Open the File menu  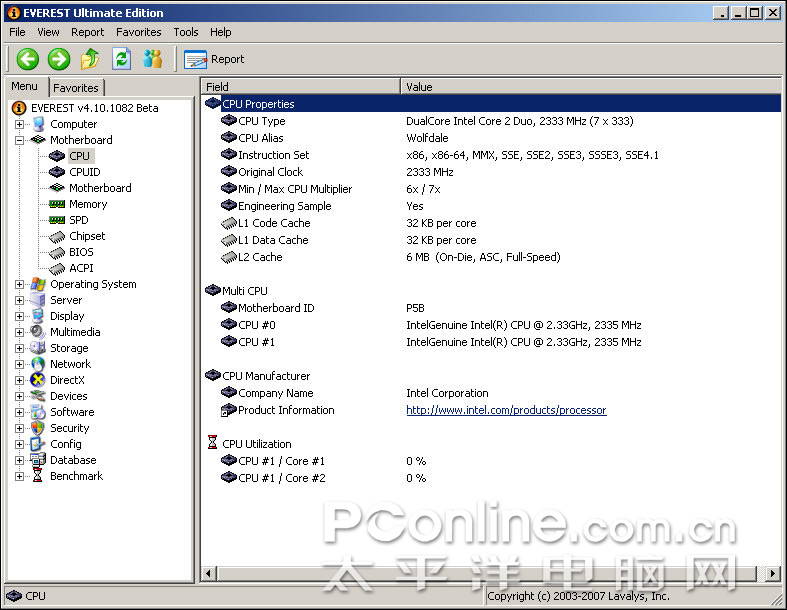(17, 32)
